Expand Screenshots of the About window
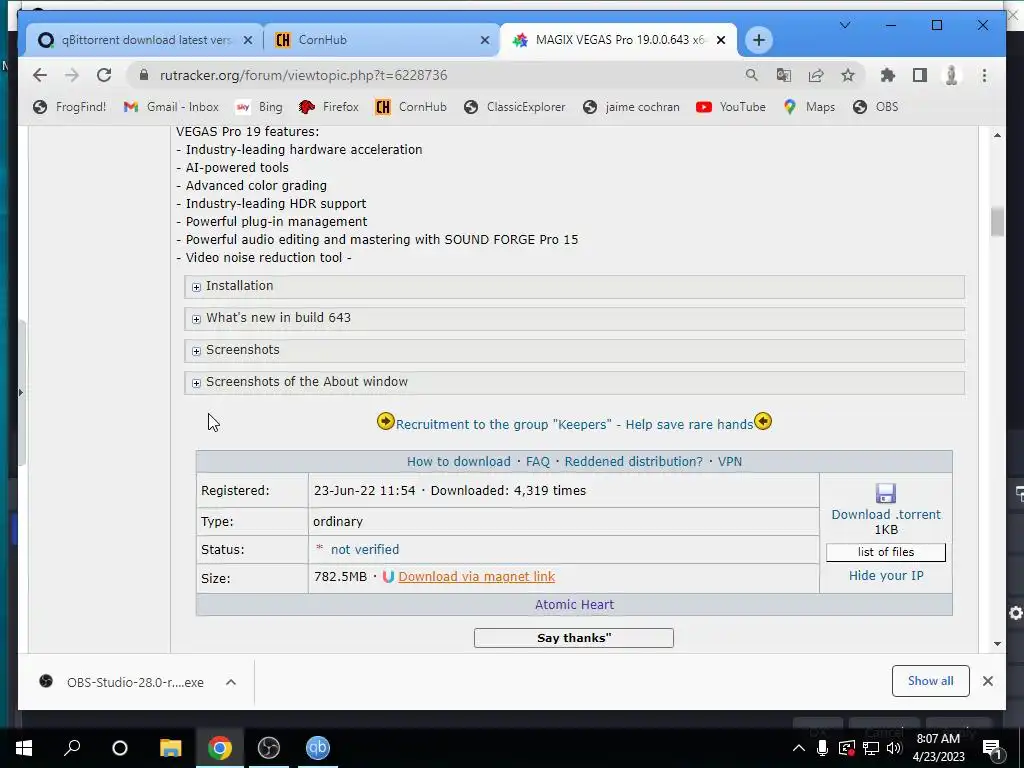This screenshot has height=768, width=1024. tap(574, 382)
